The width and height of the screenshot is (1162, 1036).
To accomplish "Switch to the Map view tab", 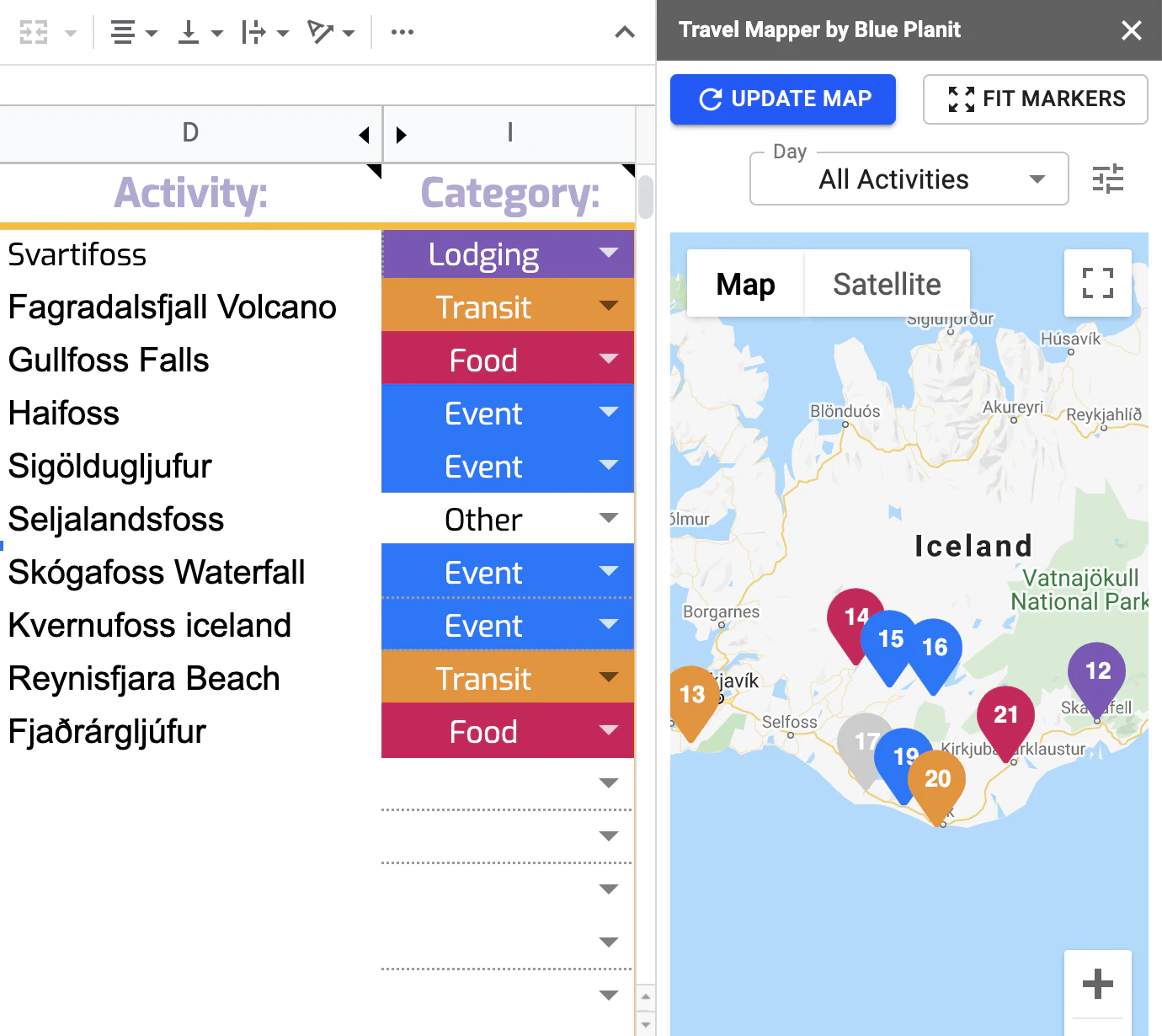I will (745, 284).
